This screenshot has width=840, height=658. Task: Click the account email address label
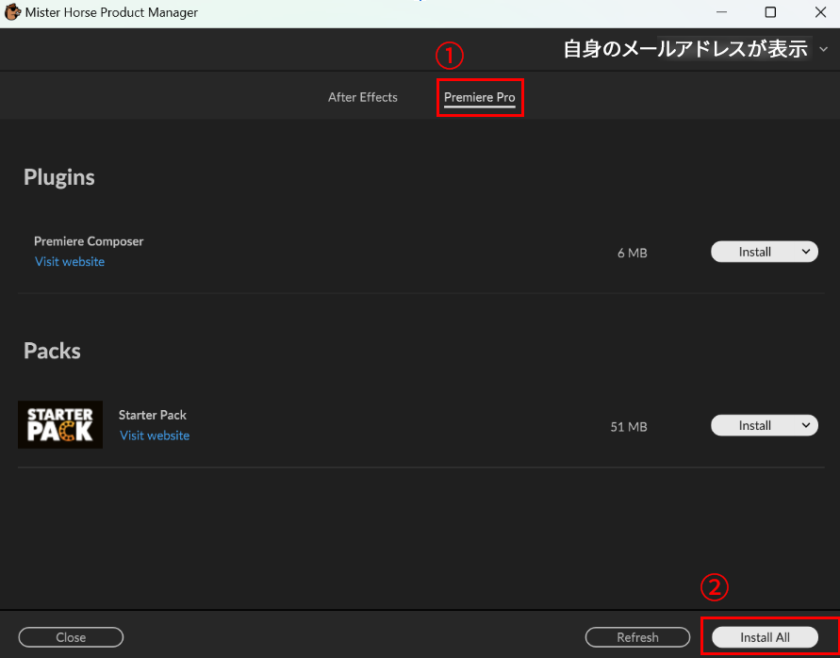tap(685, 49)
